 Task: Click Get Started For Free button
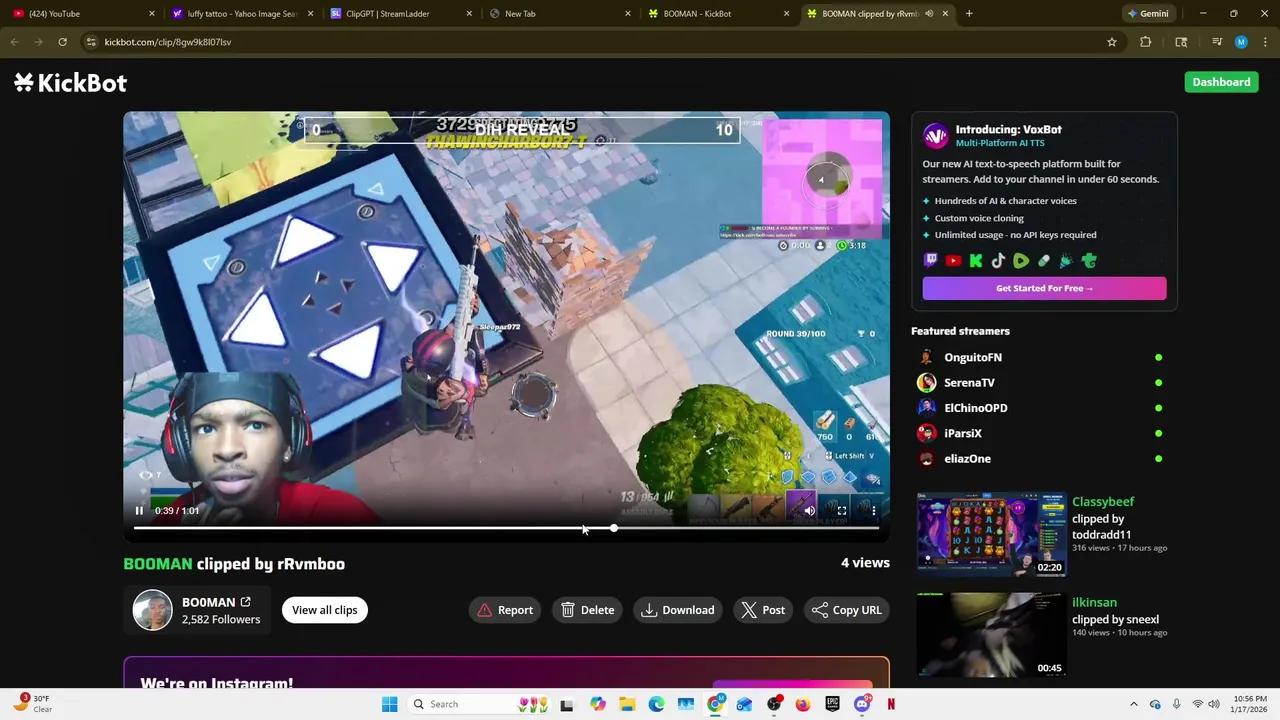(1044, 288)
